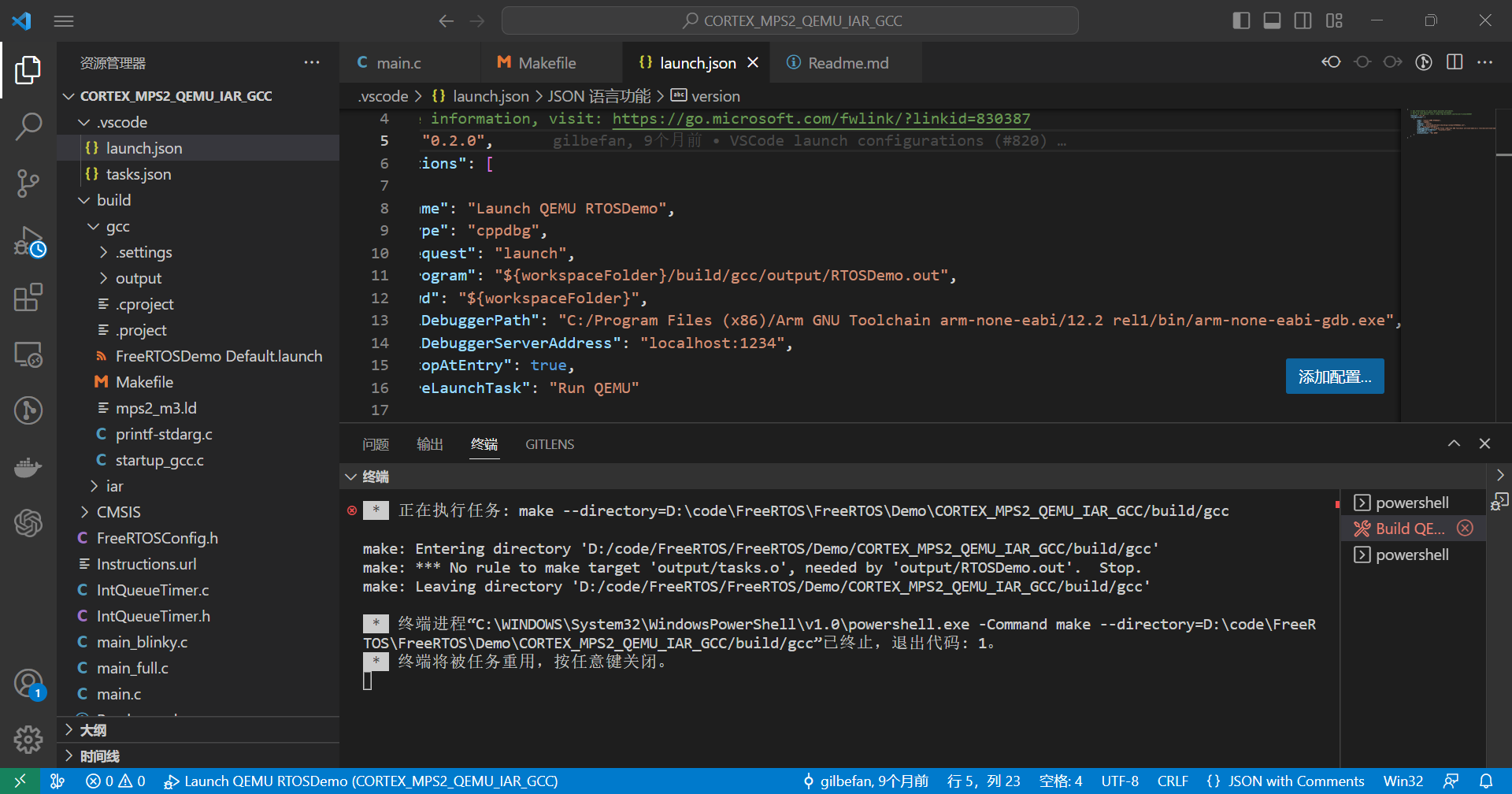Expand the output folder
The width and height of the screenshot is (1512, 794).
coord(138,278)
